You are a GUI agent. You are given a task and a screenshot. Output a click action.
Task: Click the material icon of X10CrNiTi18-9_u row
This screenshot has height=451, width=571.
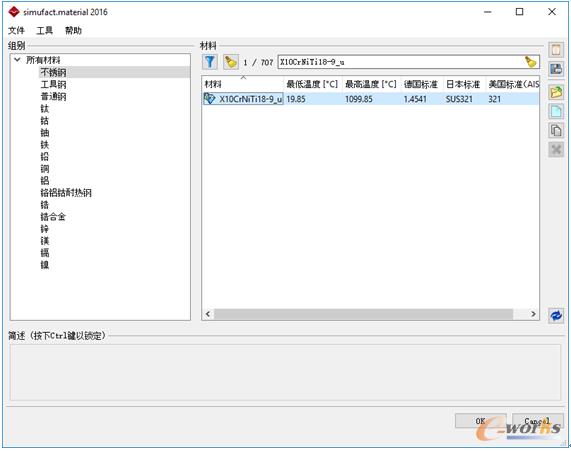(x=209, y=99)
